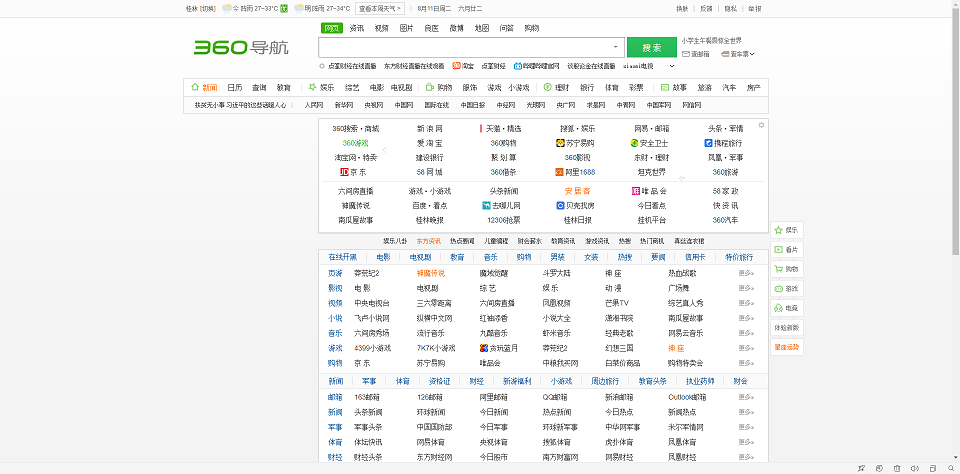Open 贝壳找房 with blue icon

(575, 205)
